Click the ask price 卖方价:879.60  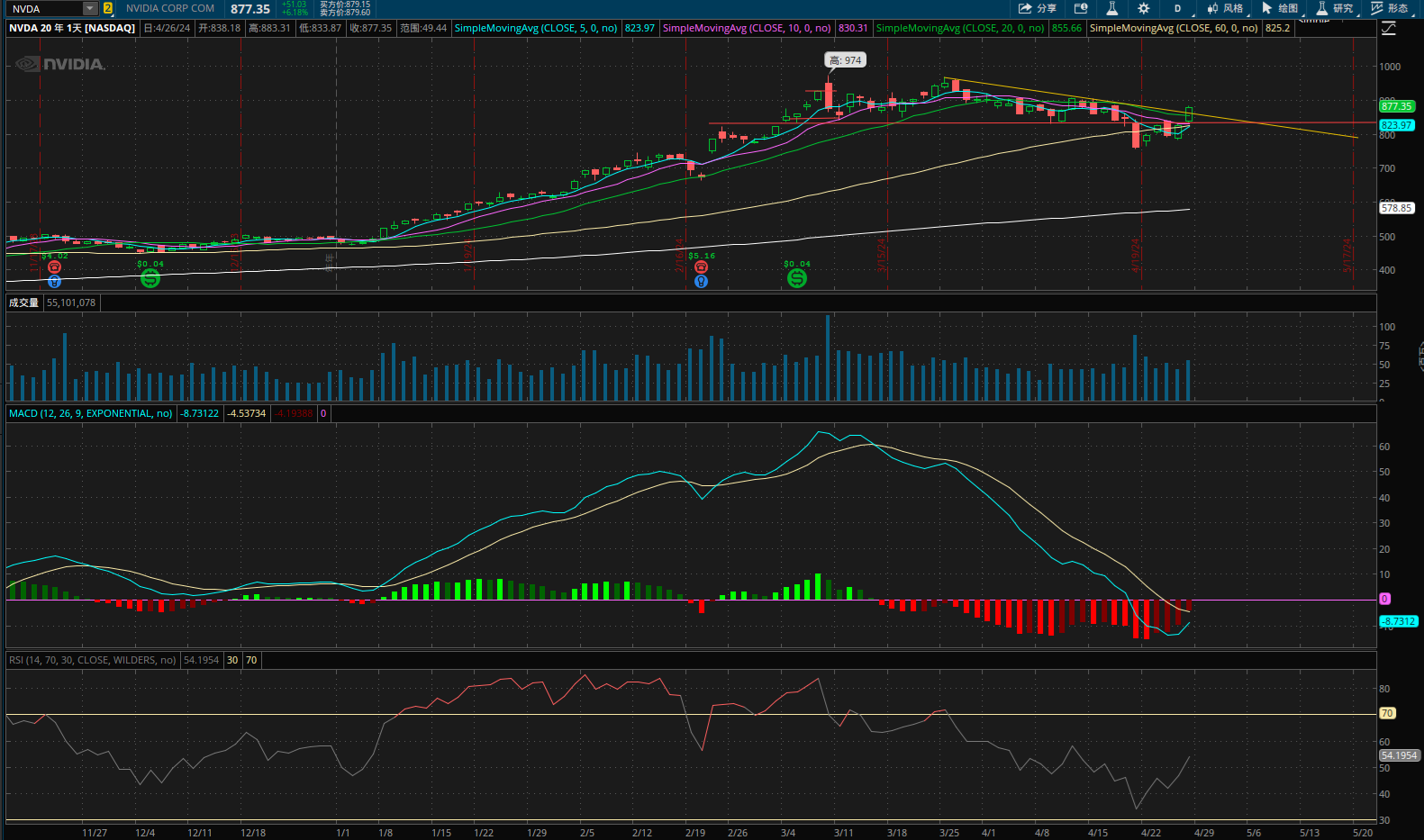[345, 13]
